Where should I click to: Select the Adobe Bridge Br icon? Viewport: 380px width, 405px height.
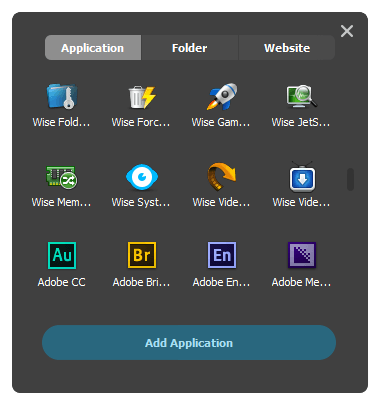coord(142,255)
